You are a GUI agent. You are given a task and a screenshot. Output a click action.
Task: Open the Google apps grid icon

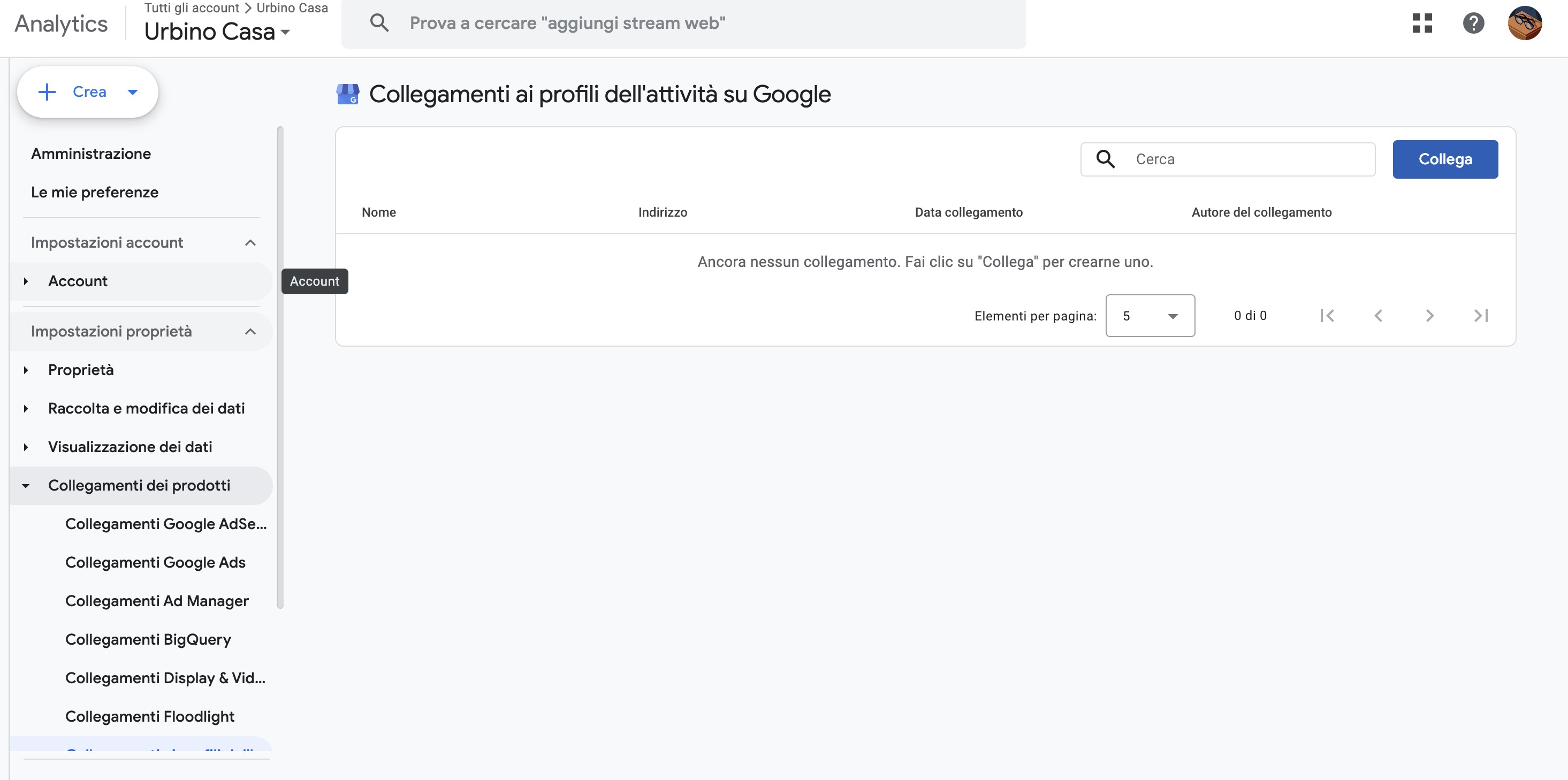(1422, 23)
